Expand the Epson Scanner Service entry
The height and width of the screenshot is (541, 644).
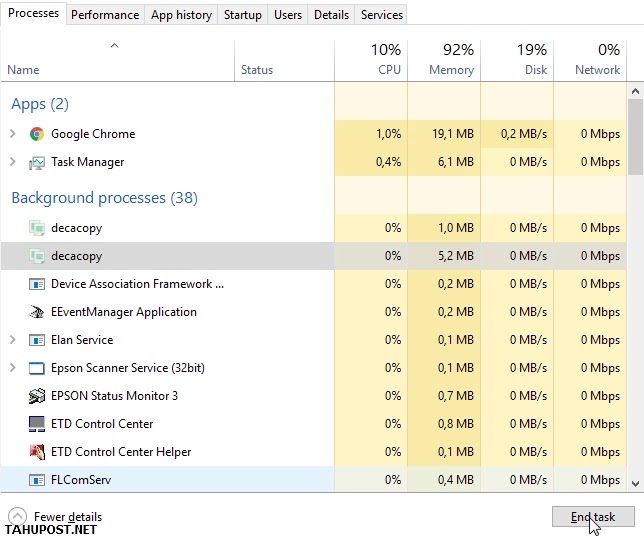tap(13, 368)
